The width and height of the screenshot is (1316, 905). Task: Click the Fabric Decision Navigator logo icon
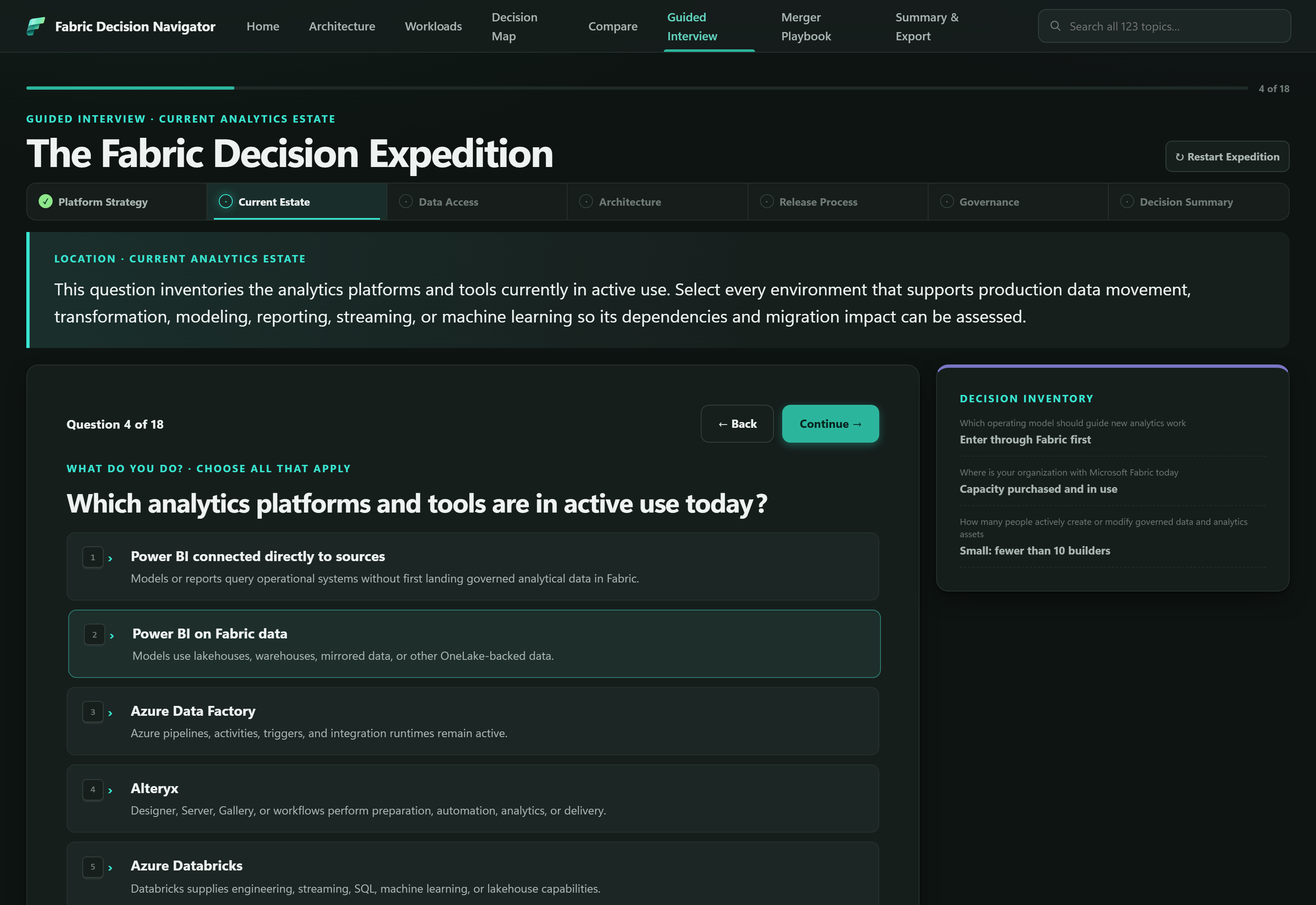click(36, 26)
